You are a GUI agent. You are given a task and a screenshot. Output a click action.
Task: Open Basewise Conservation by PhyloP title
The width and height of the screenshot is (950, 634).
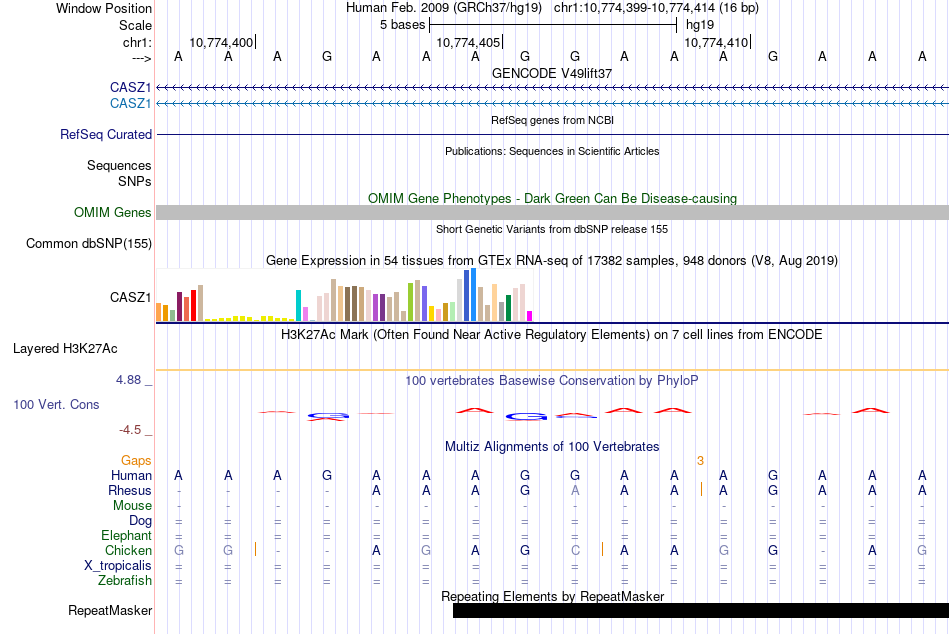pos(552,381)
